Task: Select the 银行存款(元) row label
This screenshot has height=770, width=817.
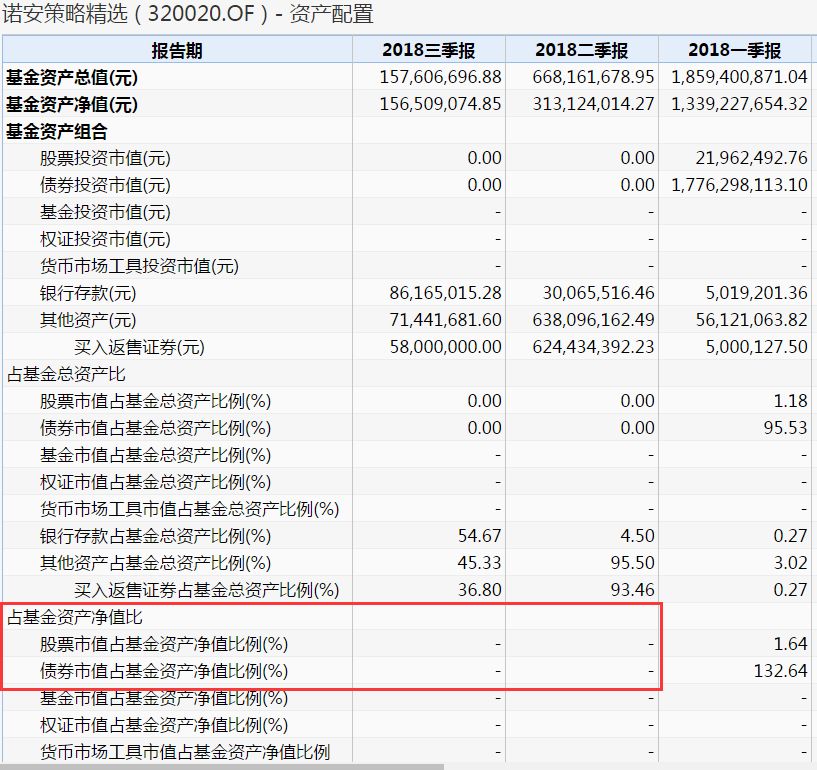Action: click(88, 293)
